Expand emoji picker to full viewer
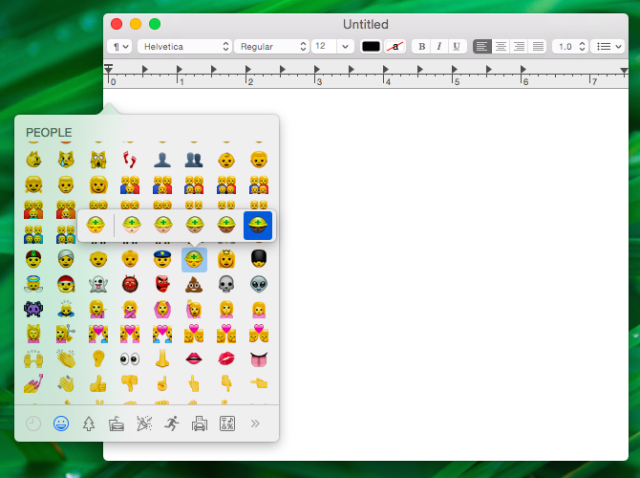The height and width of the screenshot is (478, 640). 255,424
